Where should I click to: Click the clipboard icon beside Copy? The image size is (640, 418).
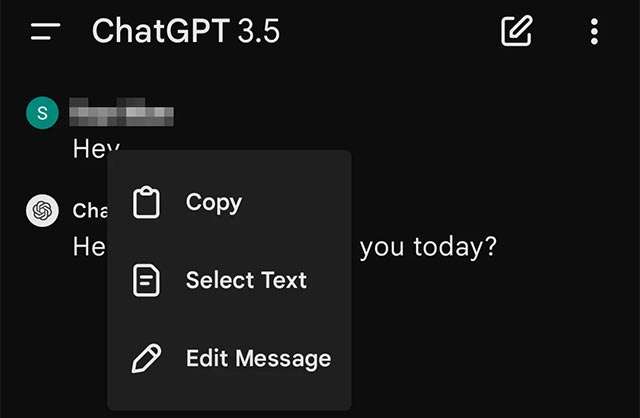tap(147, 203)
